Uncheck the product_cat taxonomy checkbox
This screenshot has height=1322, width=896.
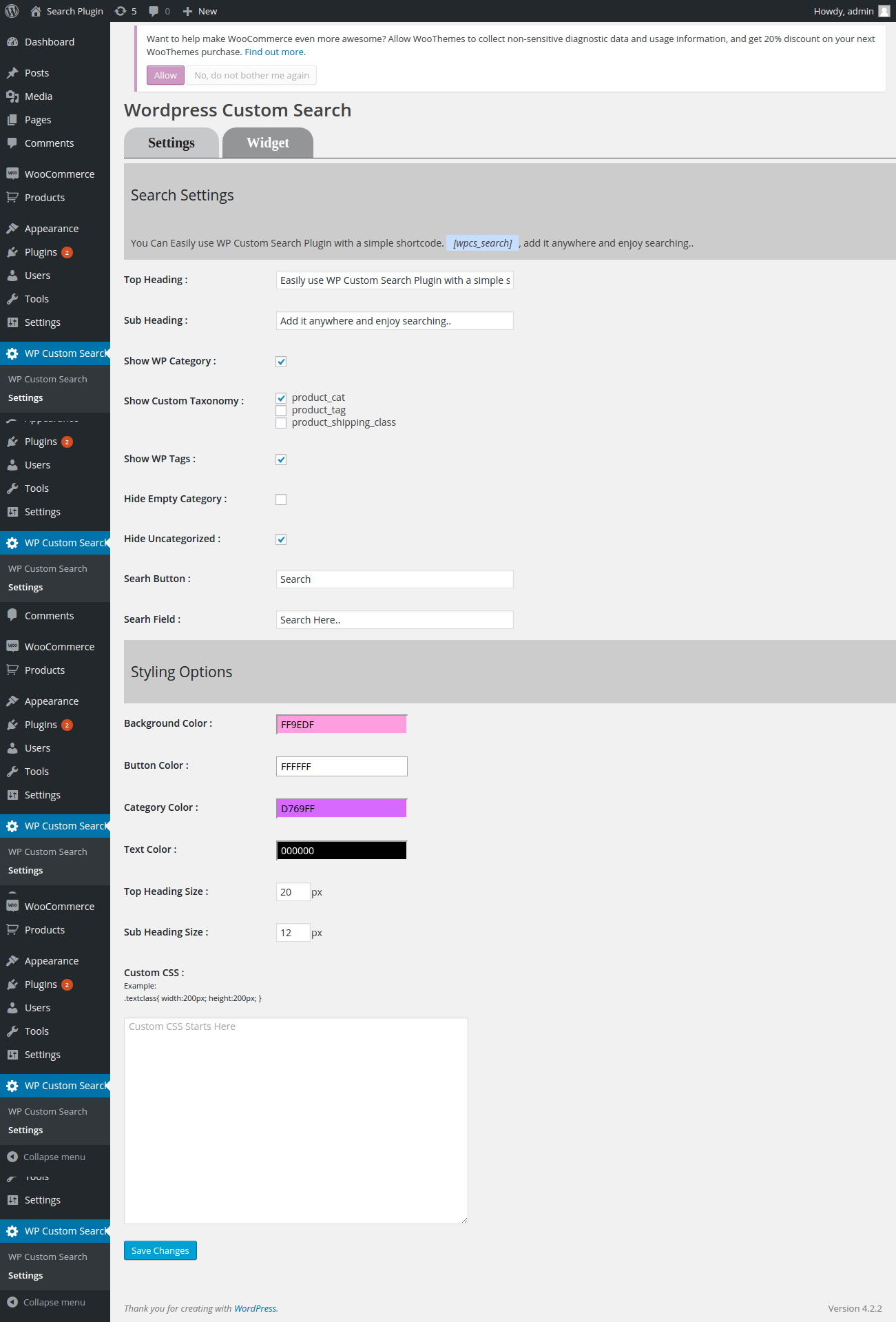[x=281, y=398]
